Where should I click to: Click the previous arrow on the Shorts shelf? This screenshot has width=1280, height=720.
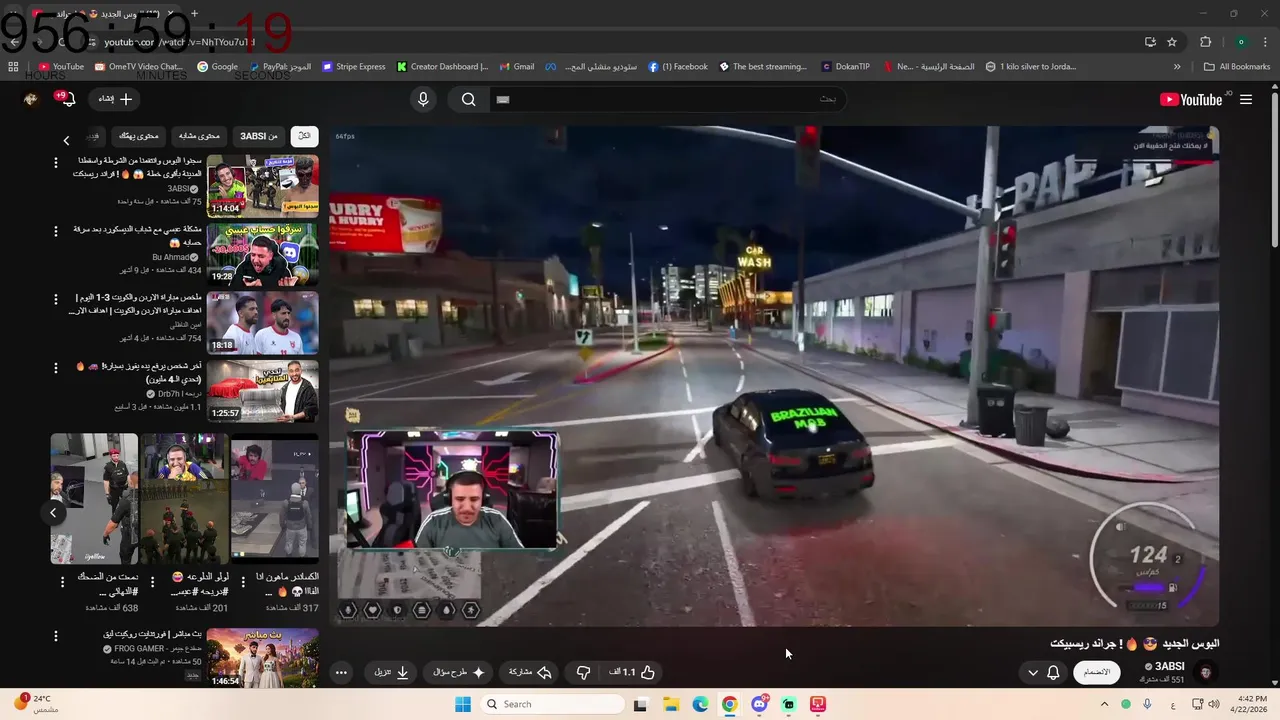coord(53,513)
